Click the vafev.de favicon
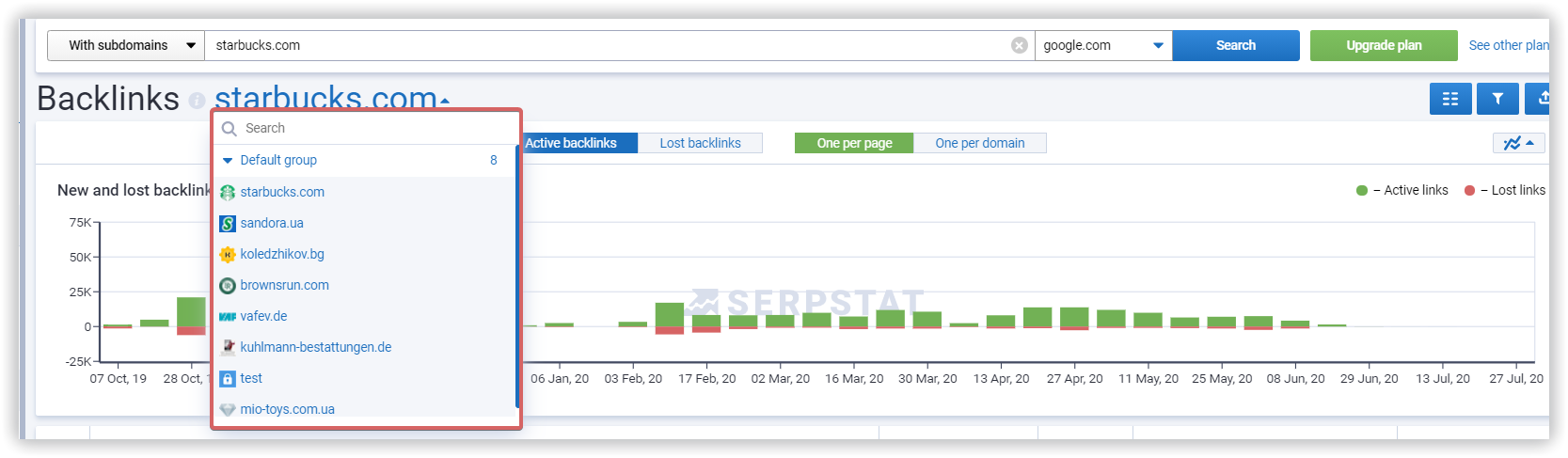Screen dimensions: 1568x458 tap(228, 316)
